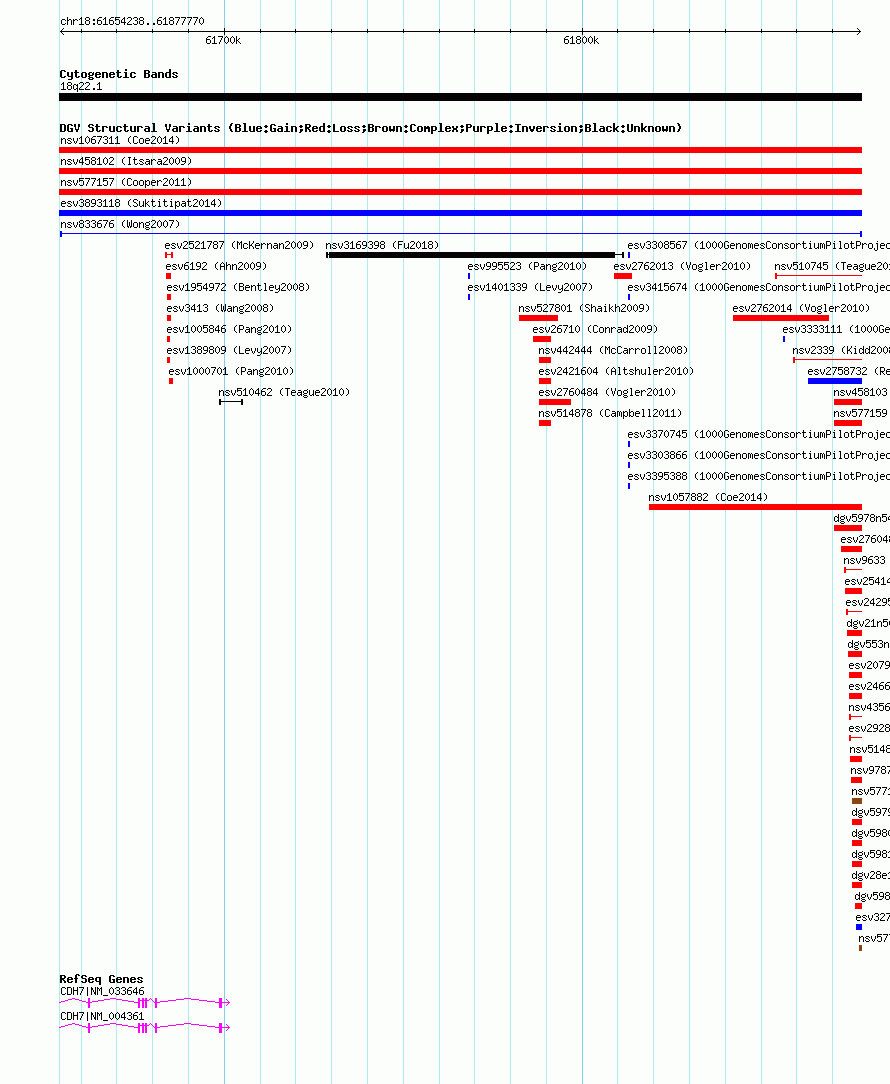The height and width of the screenshot is (1084, 890).
Task: Select esv1005846 (Pang2010) variant label
Action: point(229,329)
